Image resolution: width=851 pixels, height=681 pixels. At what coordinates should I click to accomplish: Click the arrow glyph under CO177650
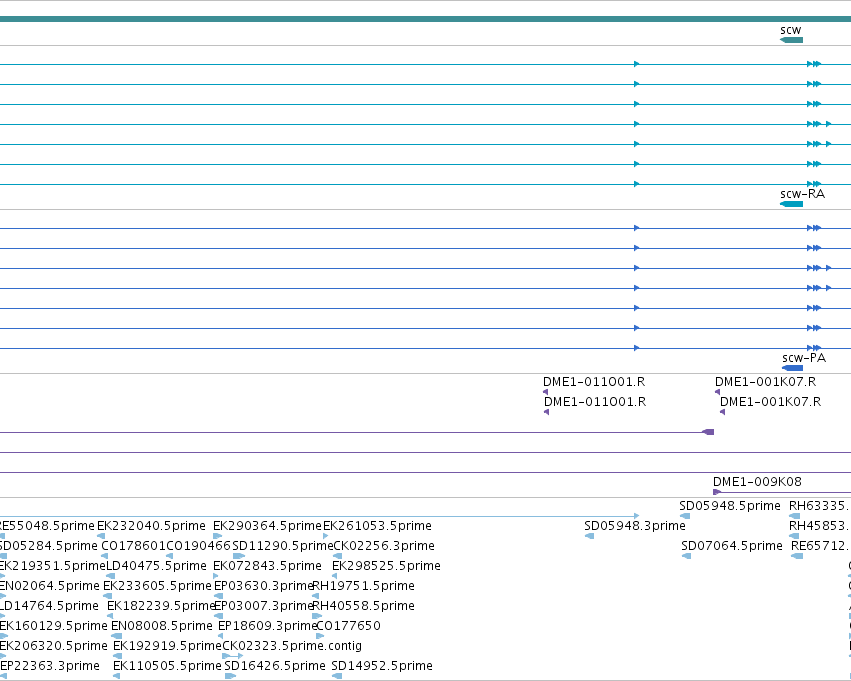click(x=320, y=636)
